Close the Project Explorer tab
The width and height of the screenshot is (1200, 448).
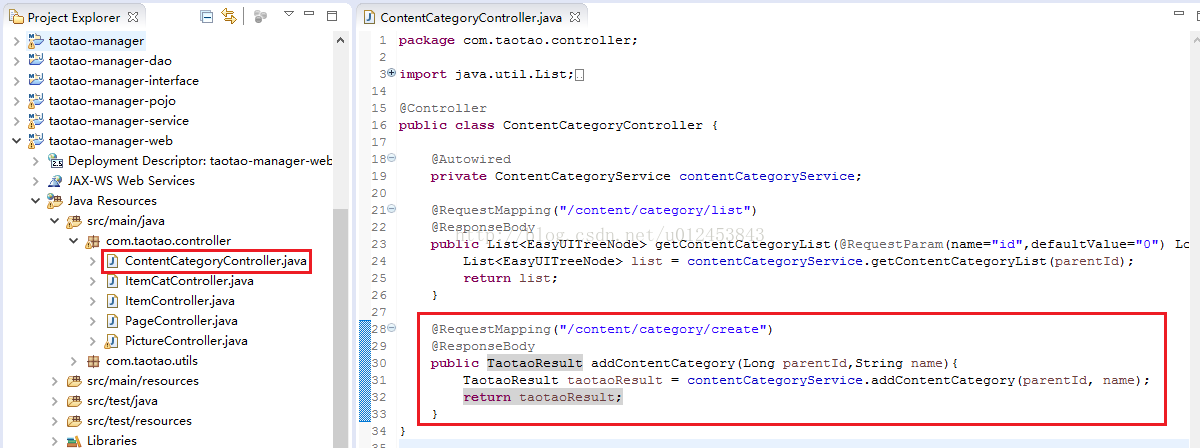pyautogui.click(x=135, y=17)
